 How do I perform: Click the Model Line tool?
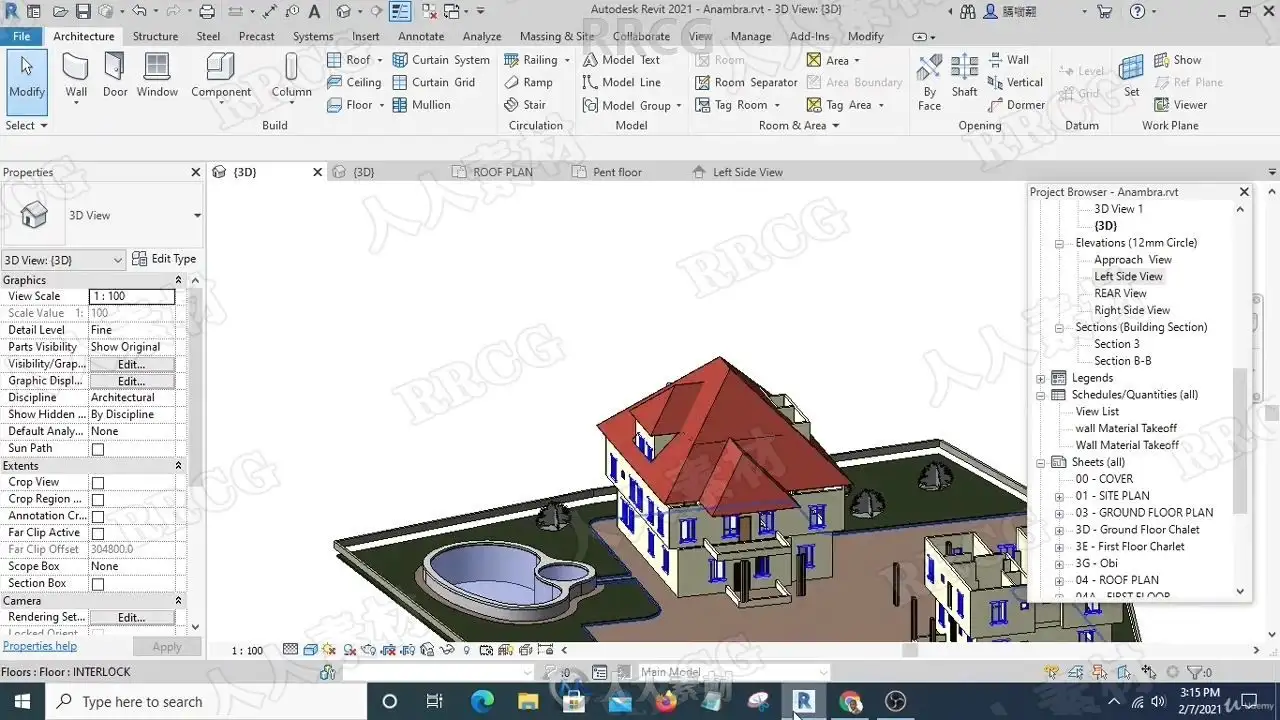coord(621,82)
